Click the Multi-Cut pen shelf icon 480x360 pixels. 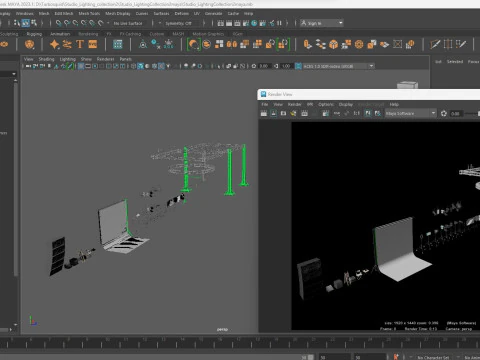tap(435, 44)
